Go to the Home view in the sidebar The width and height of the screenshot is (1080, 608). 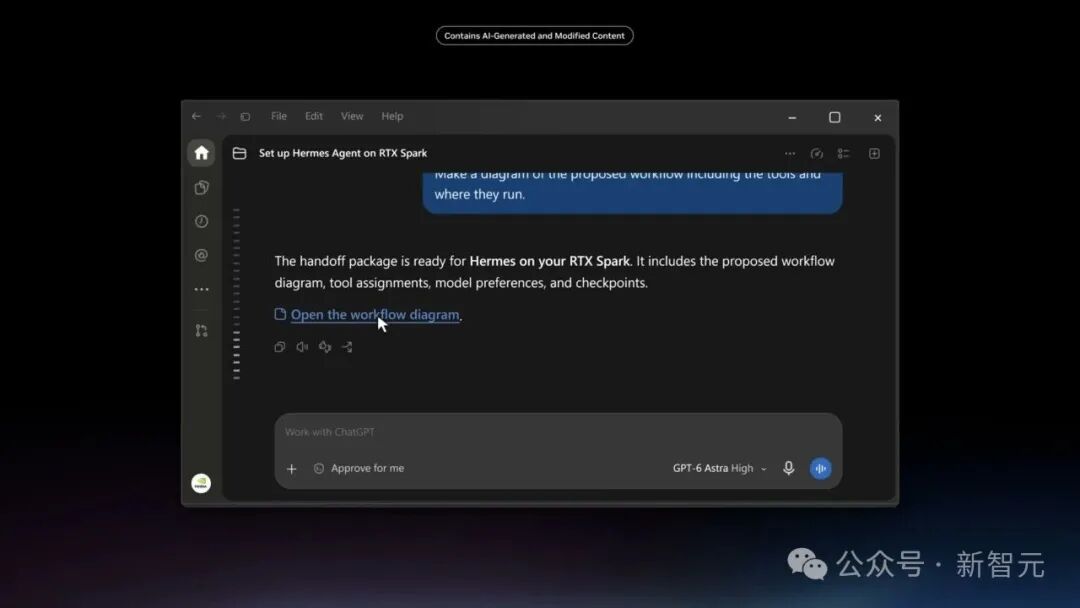point(201,153)
